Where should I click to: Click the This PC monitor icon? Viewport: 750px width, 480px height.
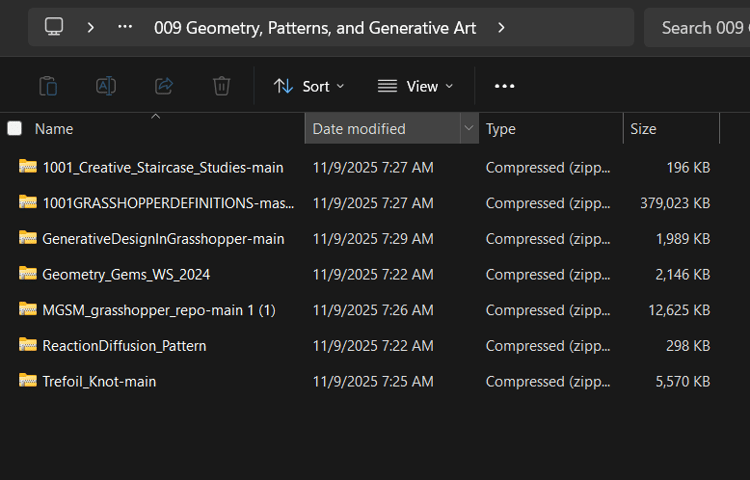click(x=54, y=28)
